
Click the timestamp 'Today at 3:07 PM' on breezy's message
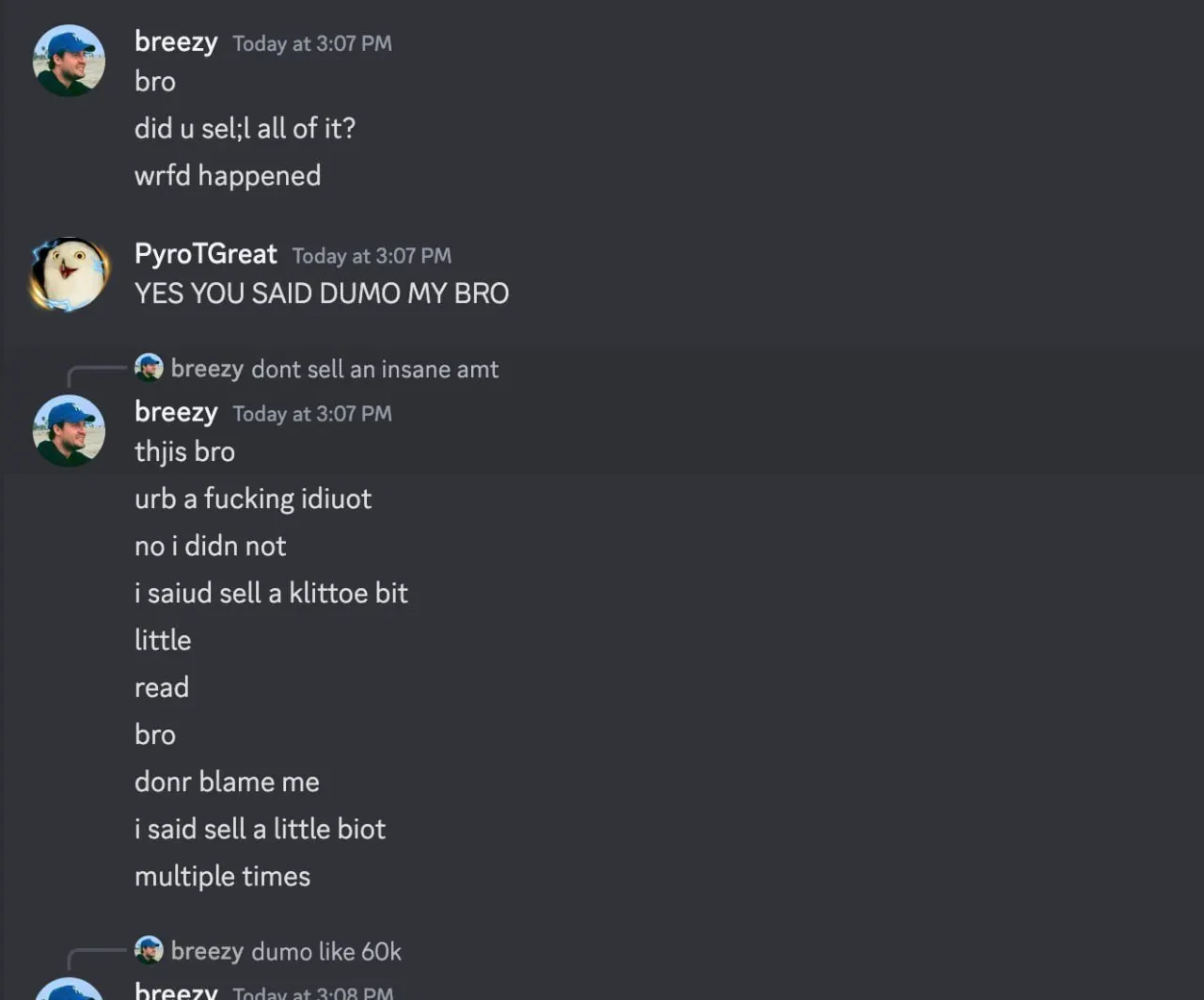tap(311, 43)
